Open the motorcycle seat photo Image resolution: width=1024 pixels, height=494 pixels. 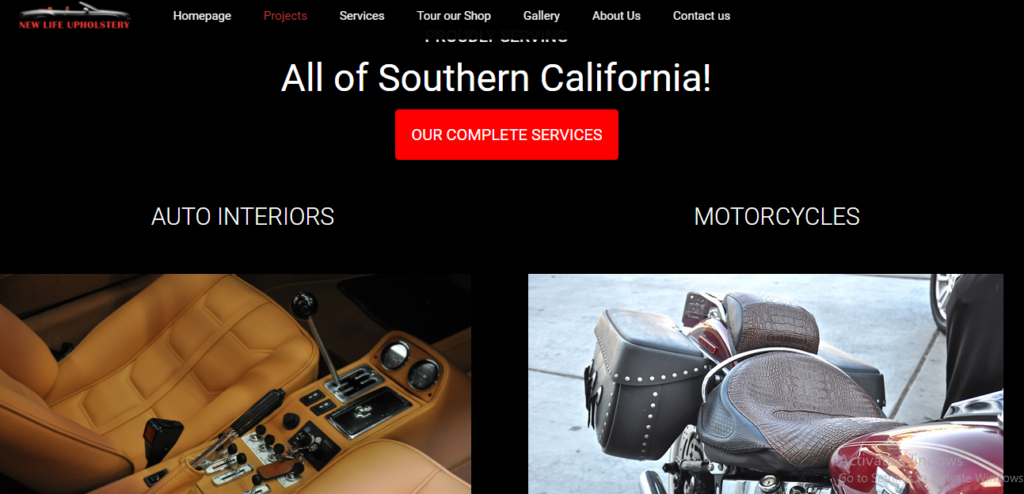[765, 384]
